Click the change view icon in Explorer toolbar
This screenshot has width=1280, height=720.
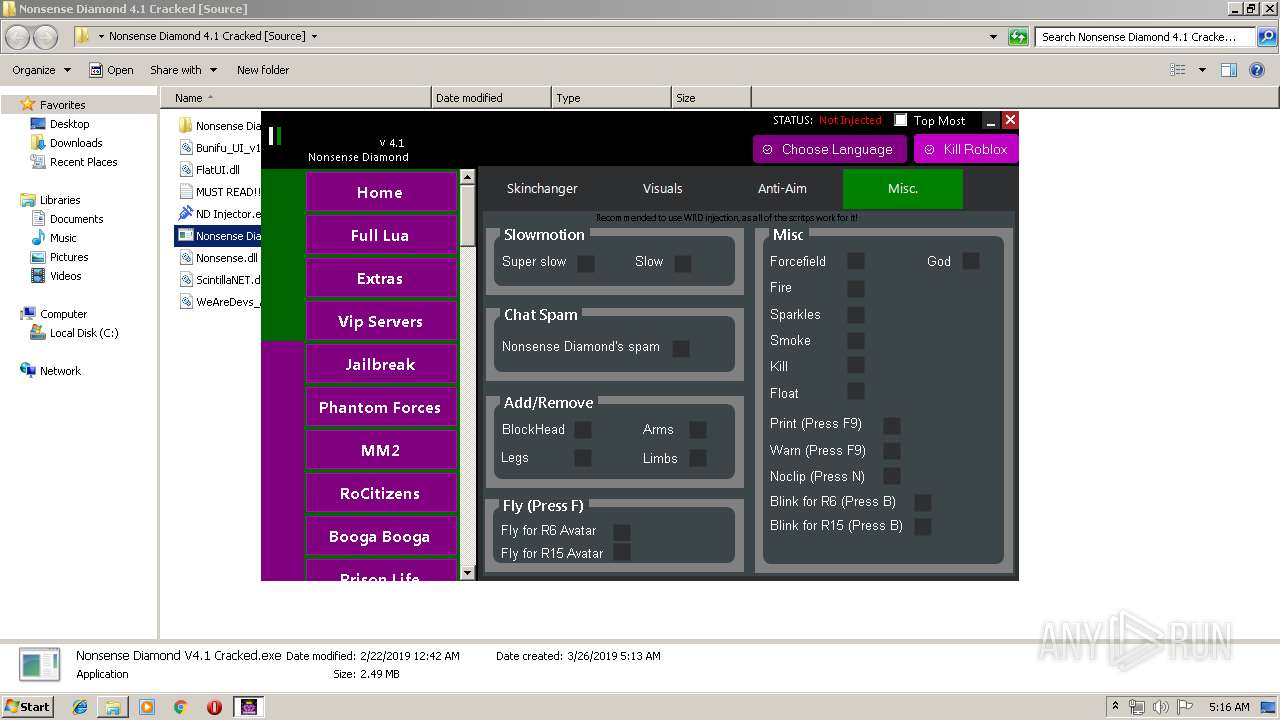[1178, 70]
